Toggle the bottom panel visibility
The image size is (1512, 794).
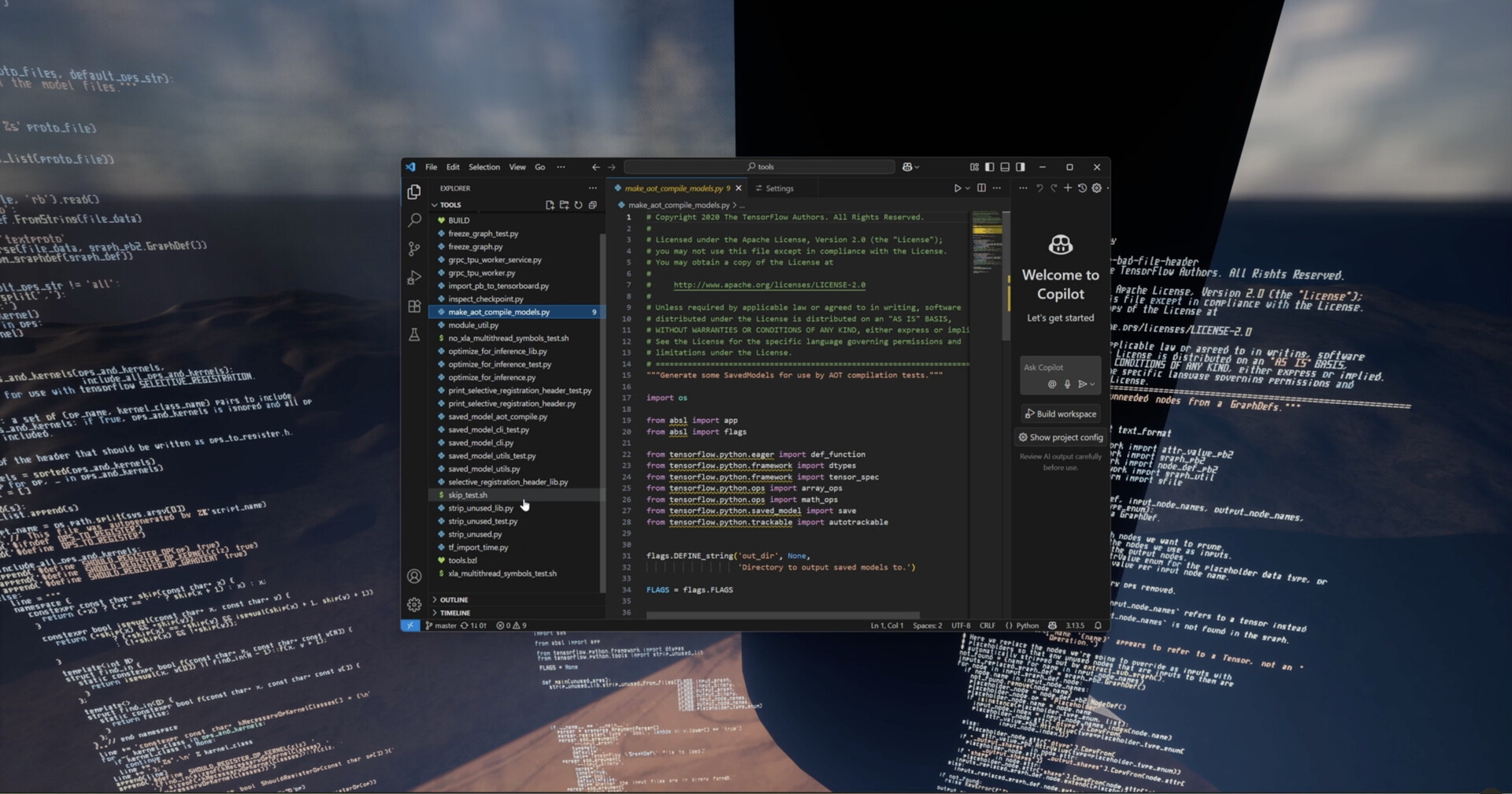[1005, 167]
